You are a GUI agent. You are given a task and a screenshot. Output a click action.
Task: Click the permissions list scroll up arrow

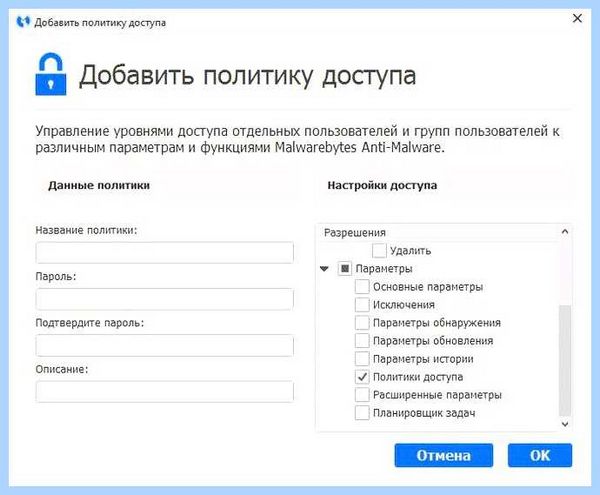click(x=565, y=231)
